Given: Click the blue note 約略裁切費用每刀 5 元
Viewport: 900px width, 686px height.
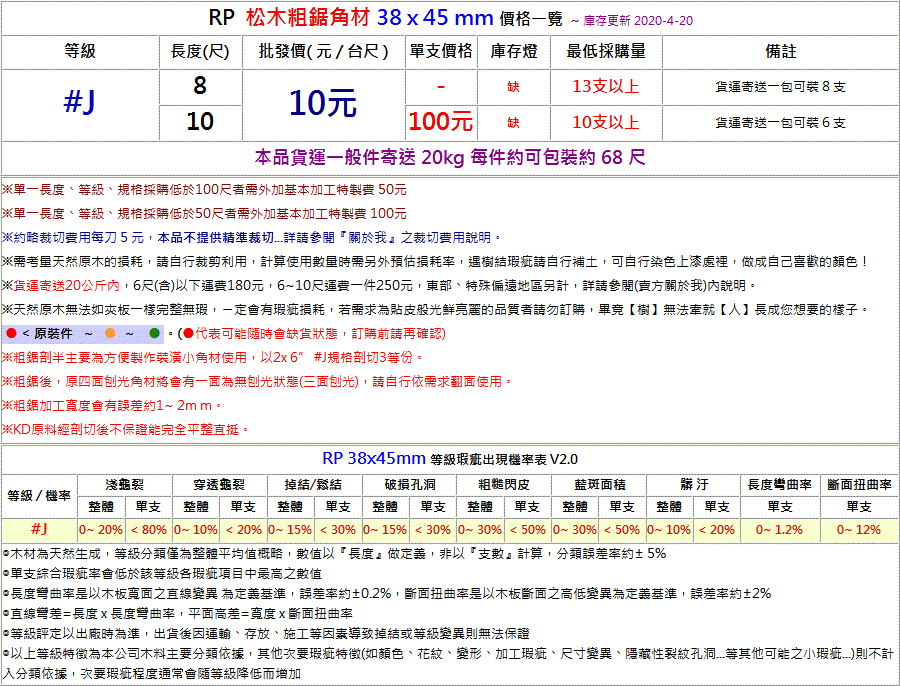Looking at the screenshot, I should pos(252,238).
